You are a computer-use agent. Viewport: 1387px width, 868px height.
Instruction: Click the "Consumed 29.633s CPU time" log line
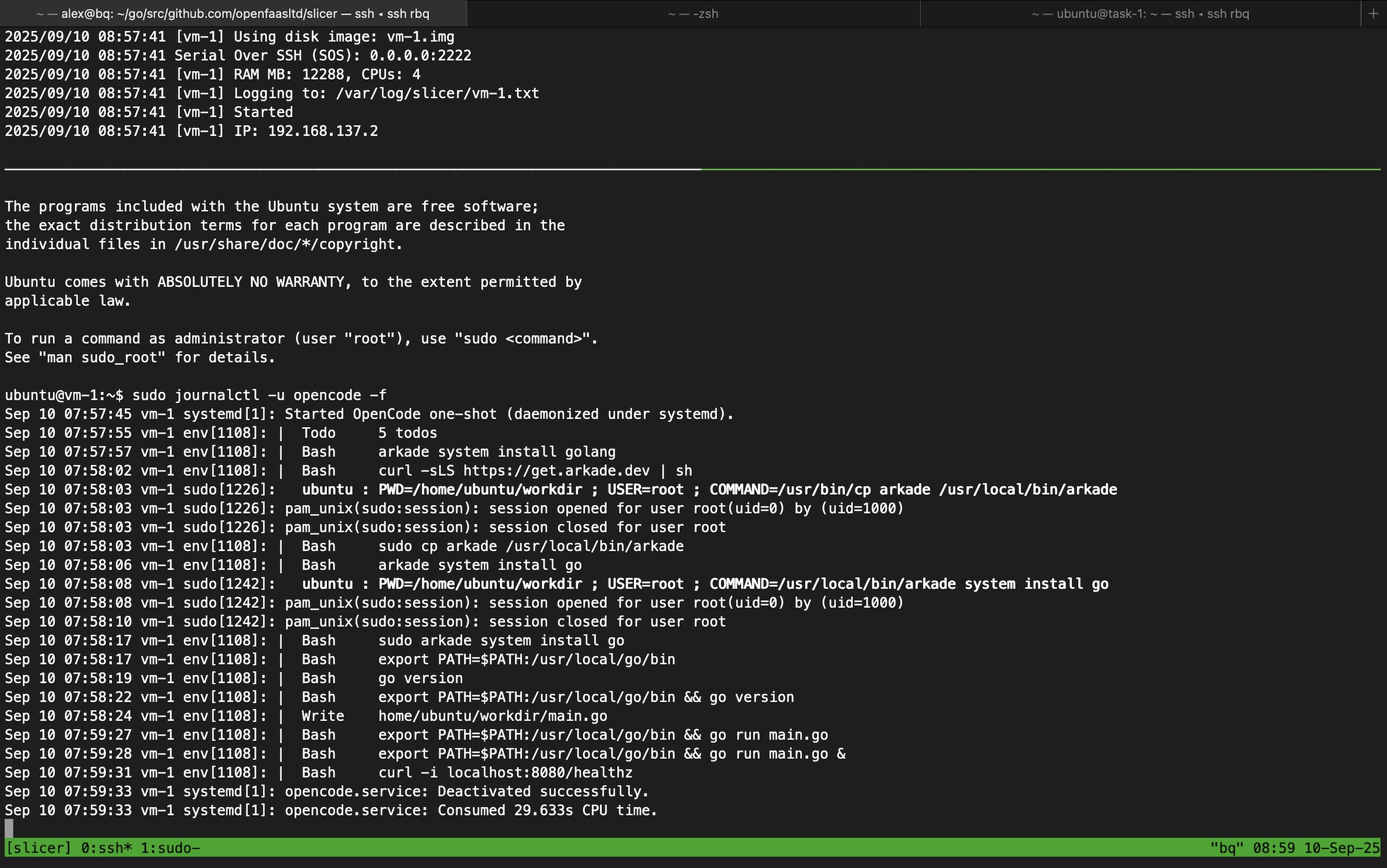pyautogui.click(x=547, y=810)
